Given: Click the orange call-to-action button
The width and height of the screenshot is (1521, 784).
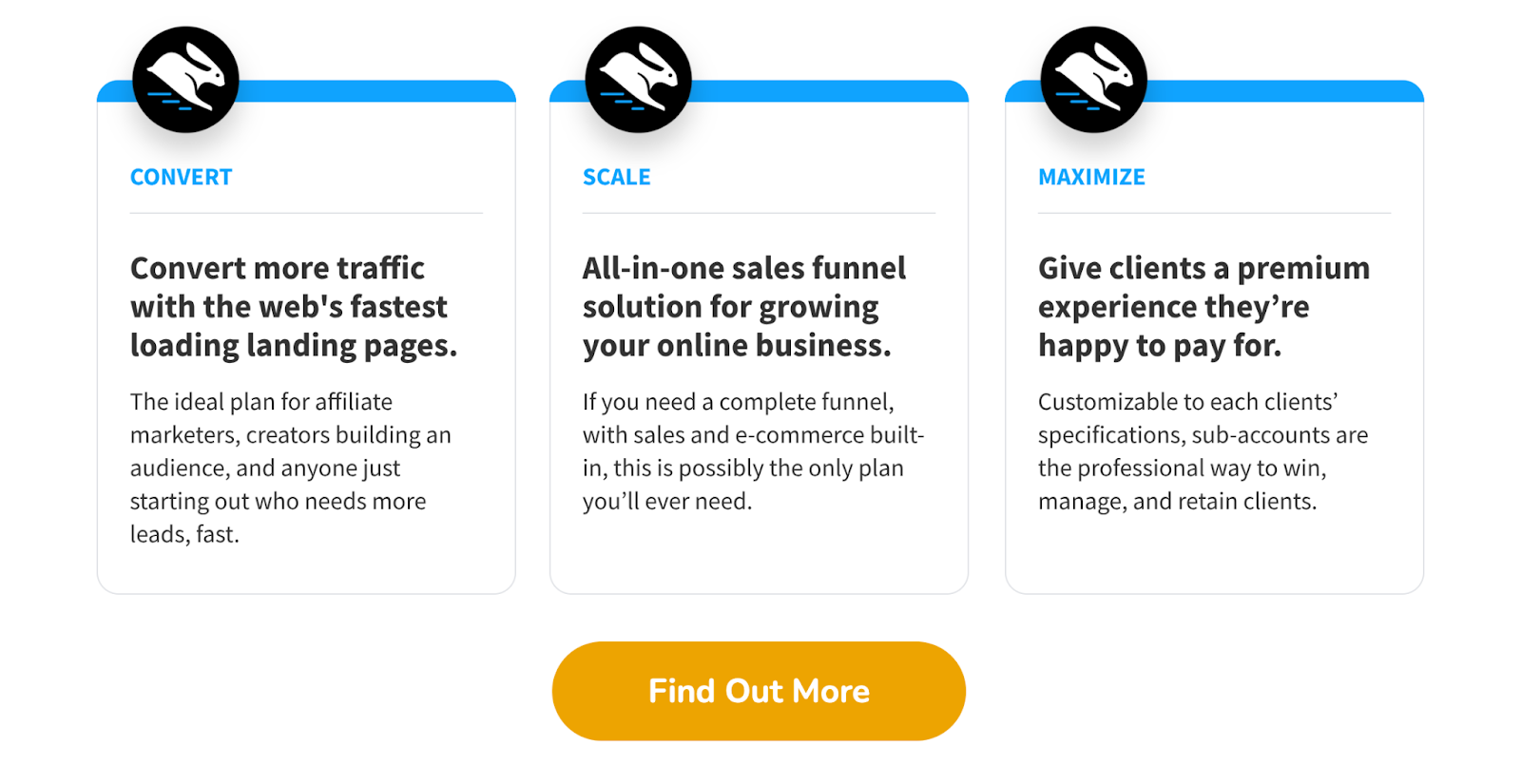Looking at the screenshot, I should 758,691.
